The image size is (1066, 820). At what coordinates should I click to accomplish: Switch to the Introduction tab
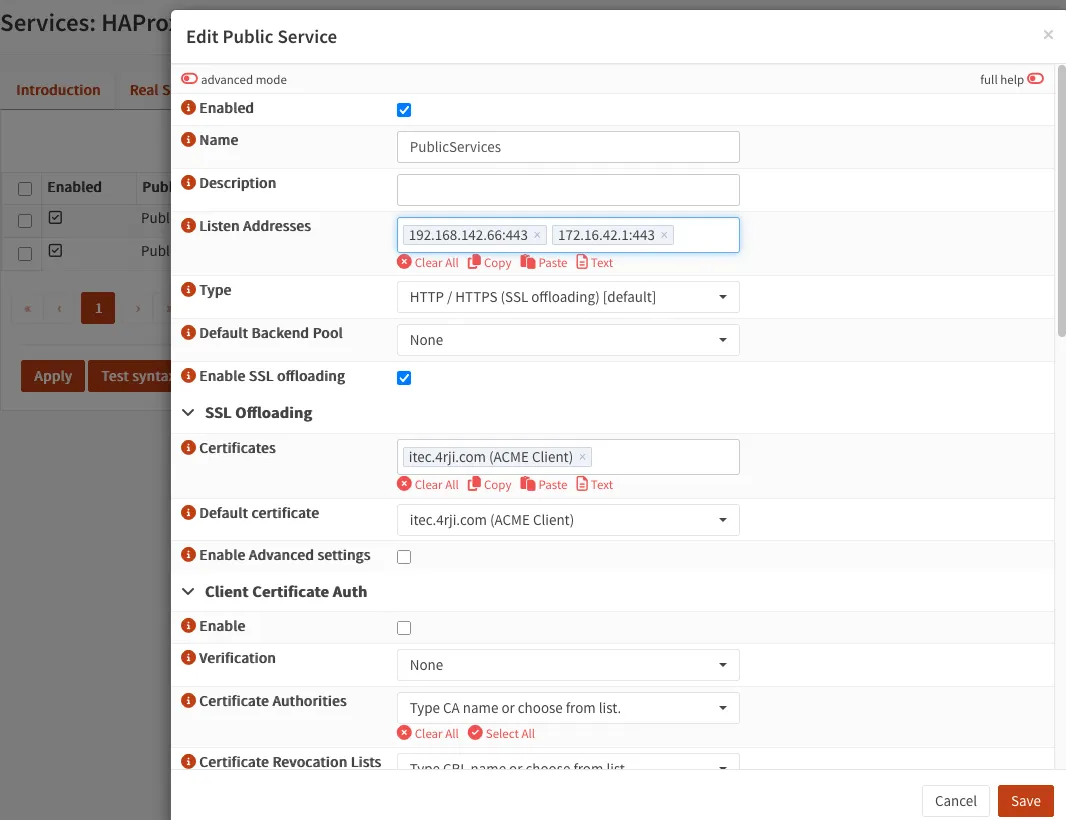pyautogui.click(x=58, y=90)
